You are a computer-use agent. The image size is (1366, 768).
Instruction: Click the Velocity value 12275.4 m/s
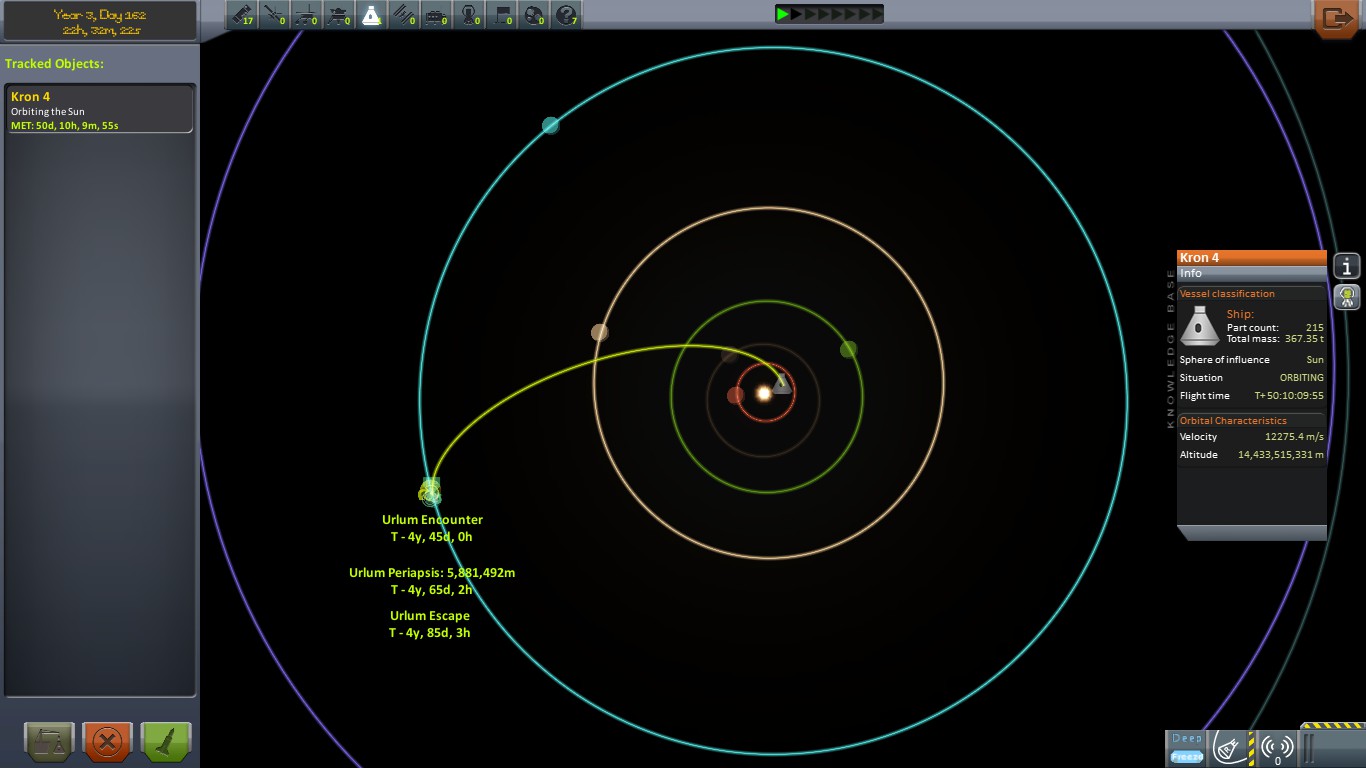(1294, 437)
